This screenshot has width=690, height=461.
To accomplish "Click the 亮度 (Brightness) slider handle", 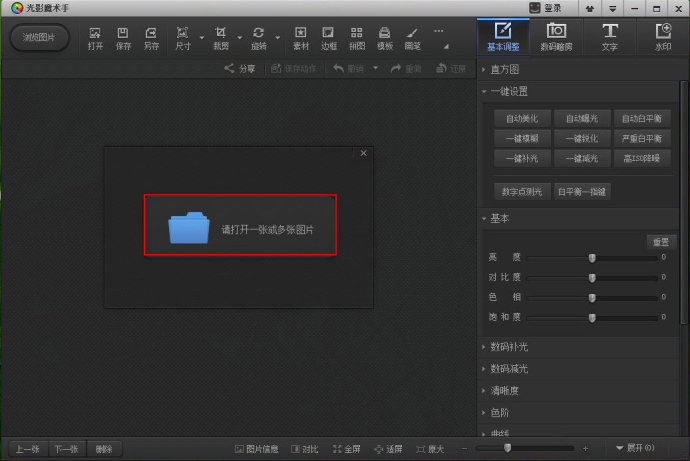I will coord(592,258).
